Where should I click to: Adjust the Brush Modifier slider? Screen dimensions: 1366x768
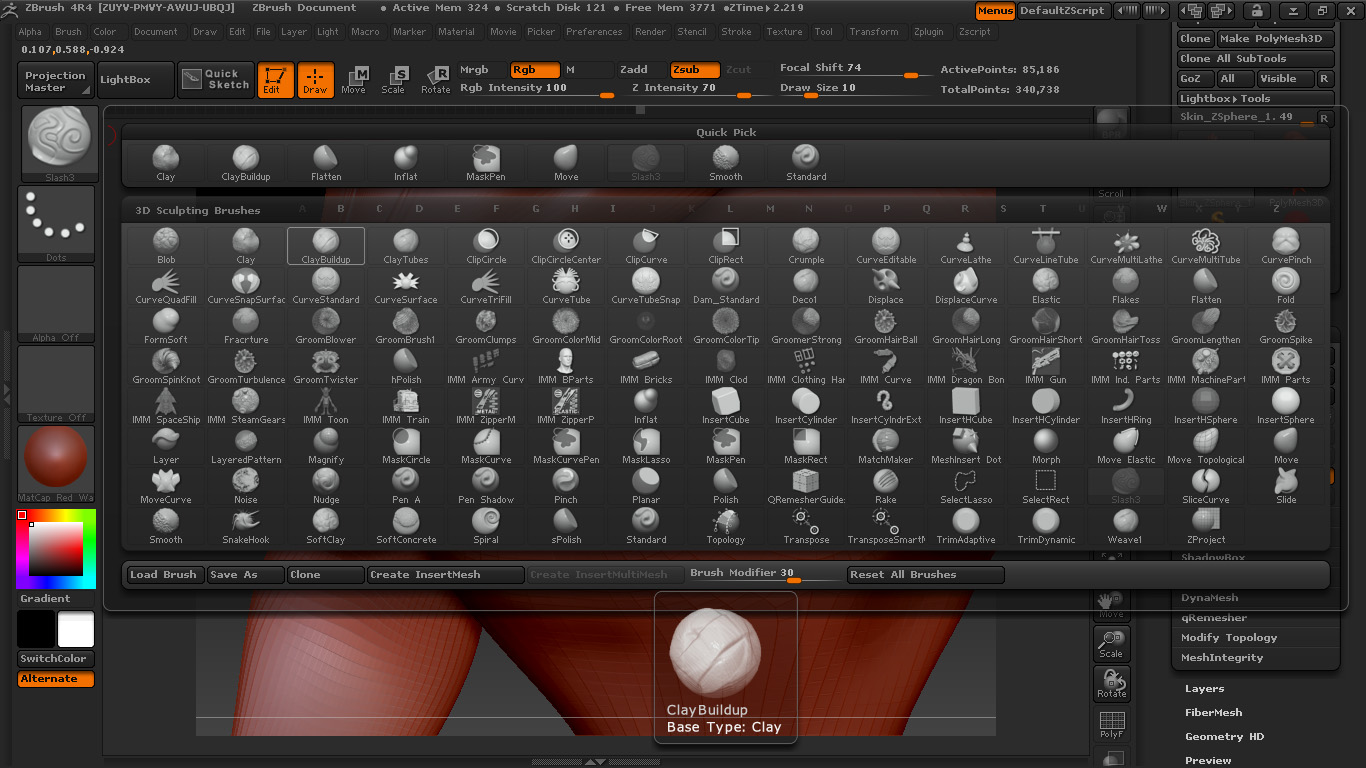(x=764, y=575)
